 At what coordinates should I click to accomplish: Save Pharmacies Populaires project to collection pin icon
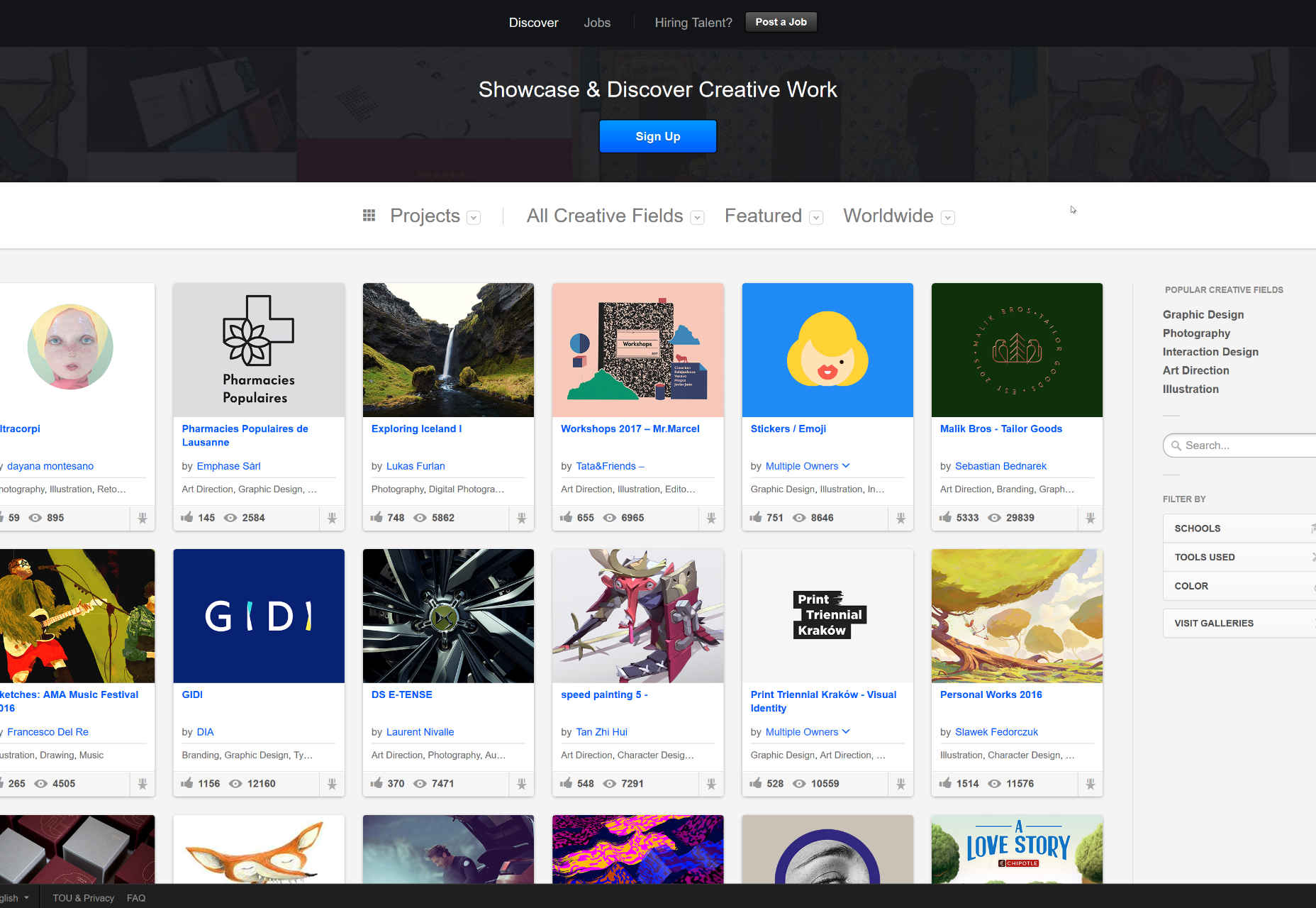(x=332, y=519)
